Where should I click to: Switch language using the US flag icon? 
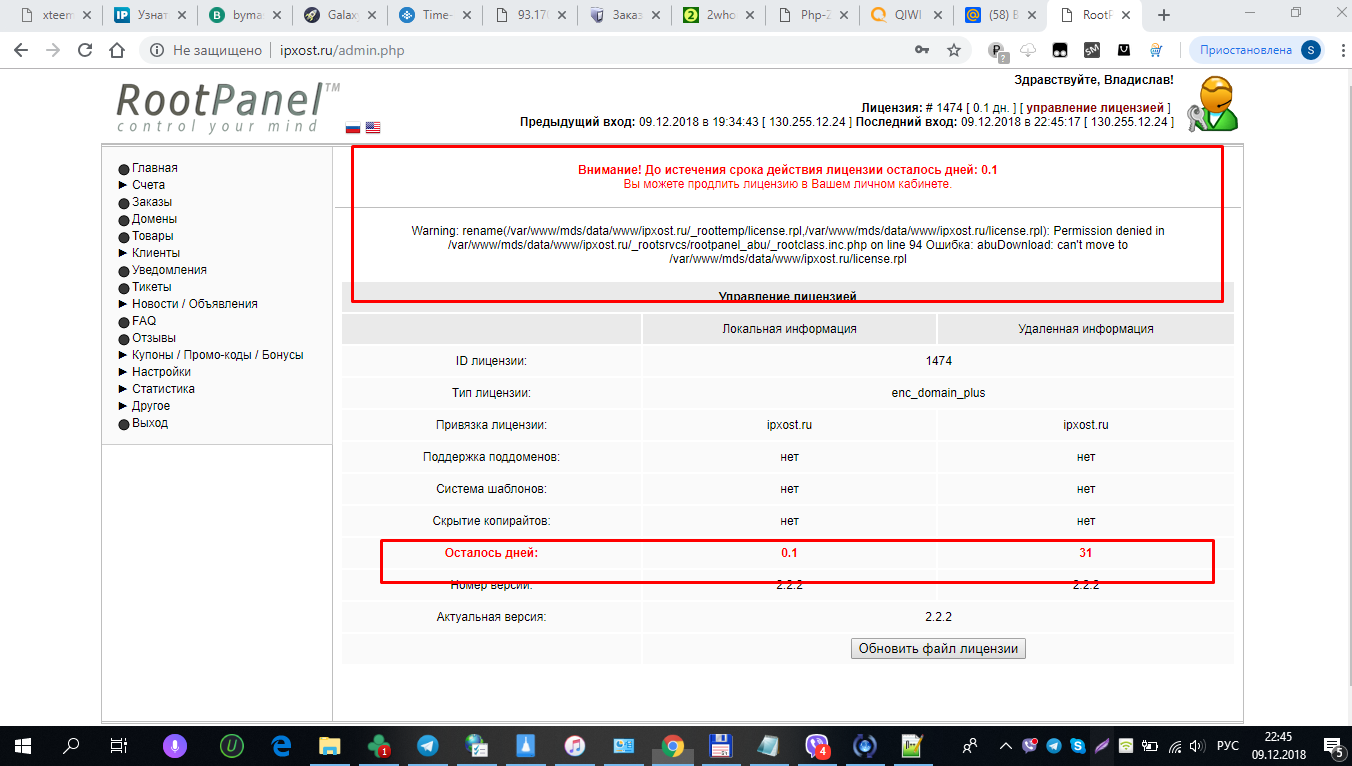(373, 128)
